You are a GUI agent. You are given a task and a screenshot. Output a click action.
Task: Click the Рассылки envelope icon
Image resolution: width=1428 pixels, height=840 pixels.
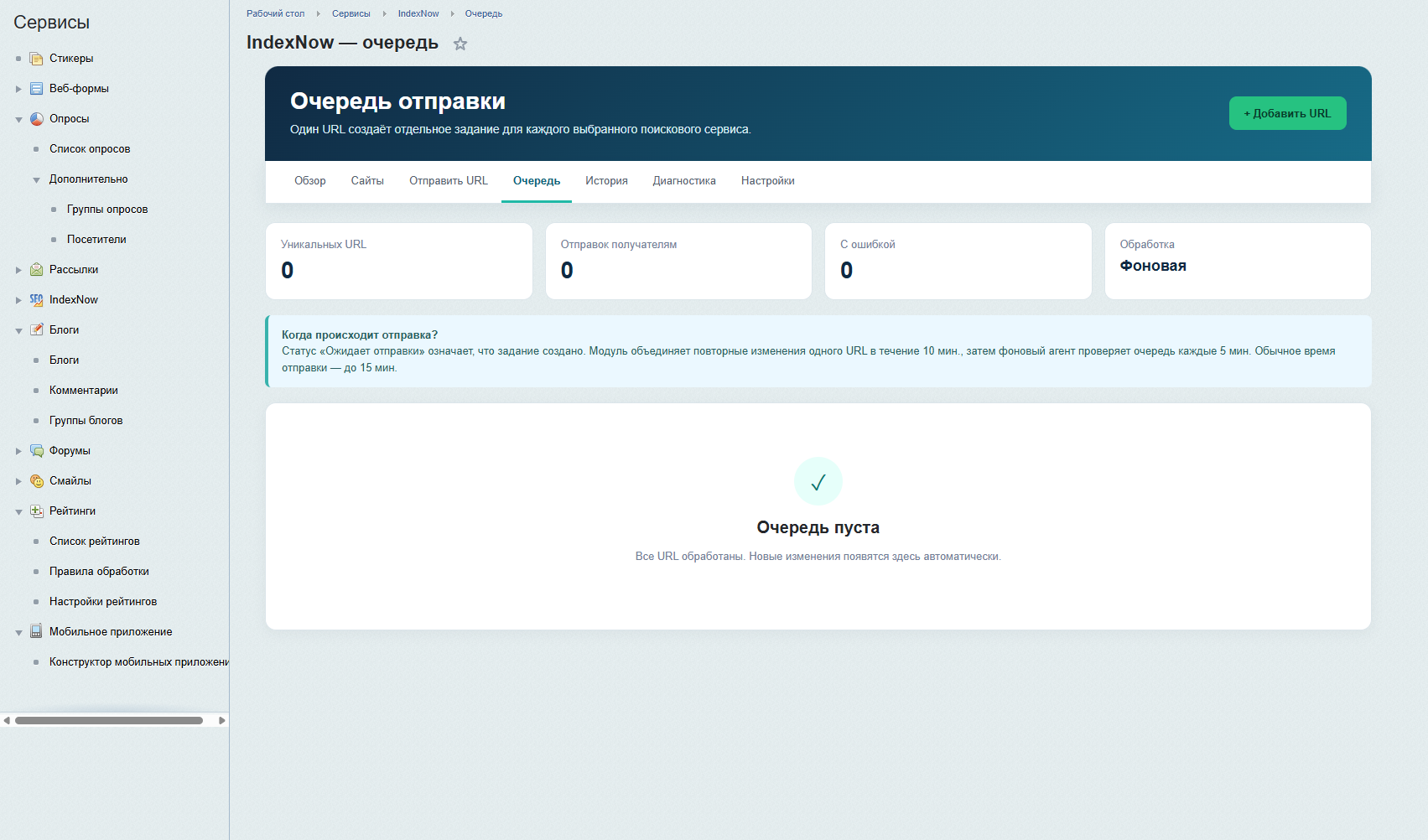pos(36,270)
